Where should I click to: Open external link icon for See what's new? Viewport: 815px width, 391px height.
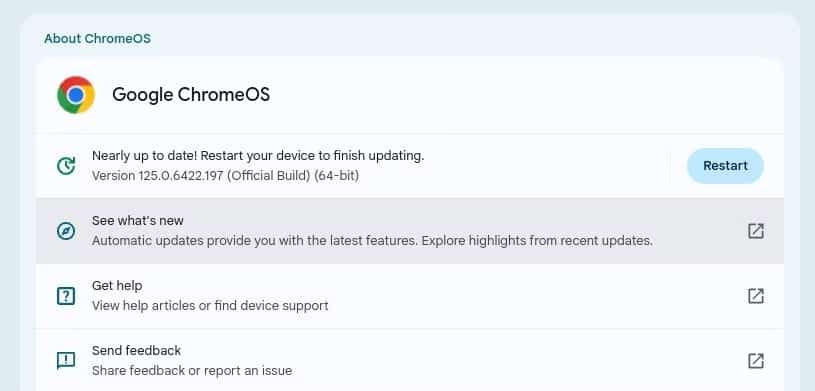756,231
